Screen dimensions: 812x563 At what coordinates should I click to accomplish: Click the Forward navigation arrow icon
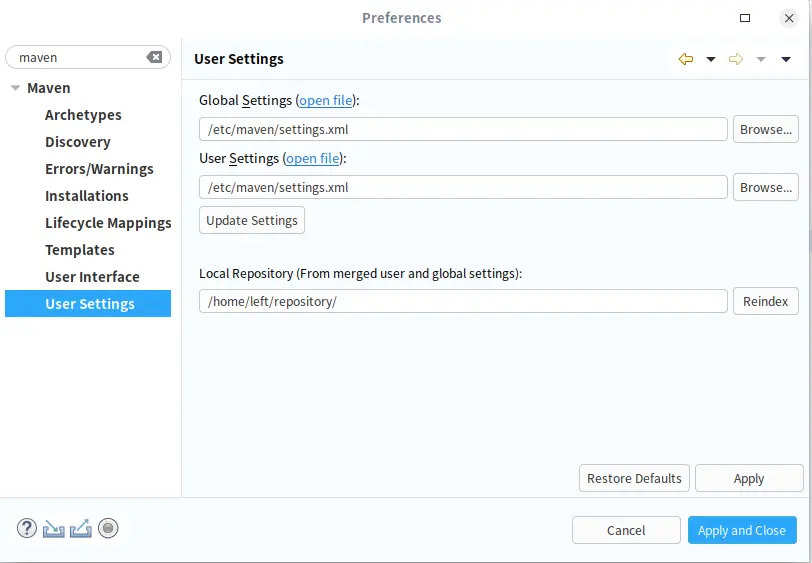735,59
